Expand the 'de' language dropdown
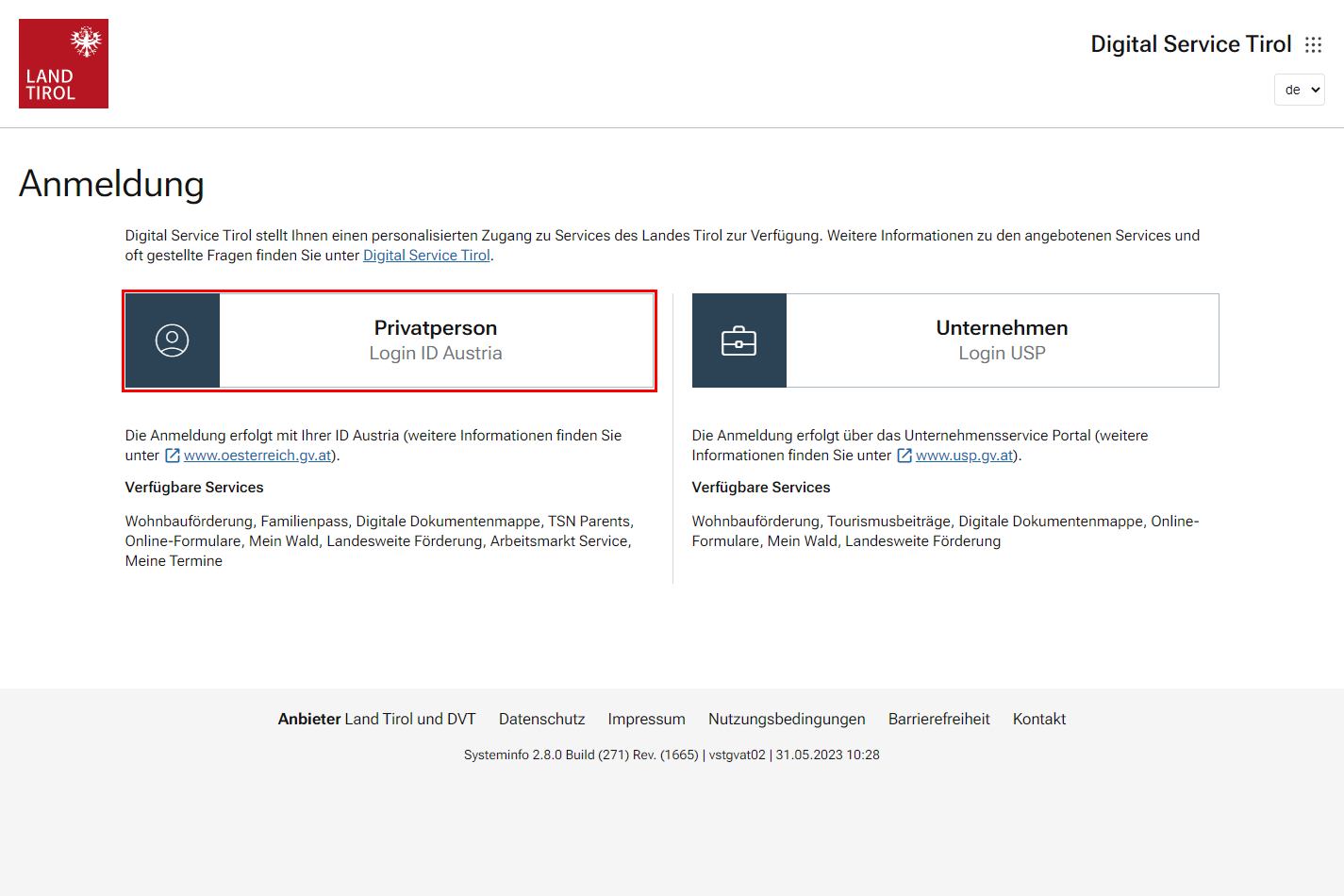1344x896 pixels. (1299, 90)
